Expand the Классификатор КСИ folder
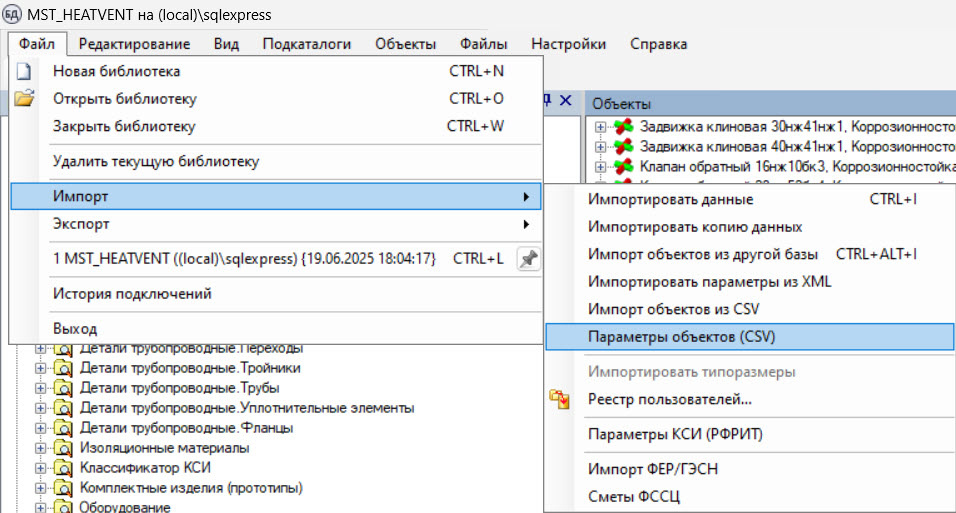 (40, 468)
